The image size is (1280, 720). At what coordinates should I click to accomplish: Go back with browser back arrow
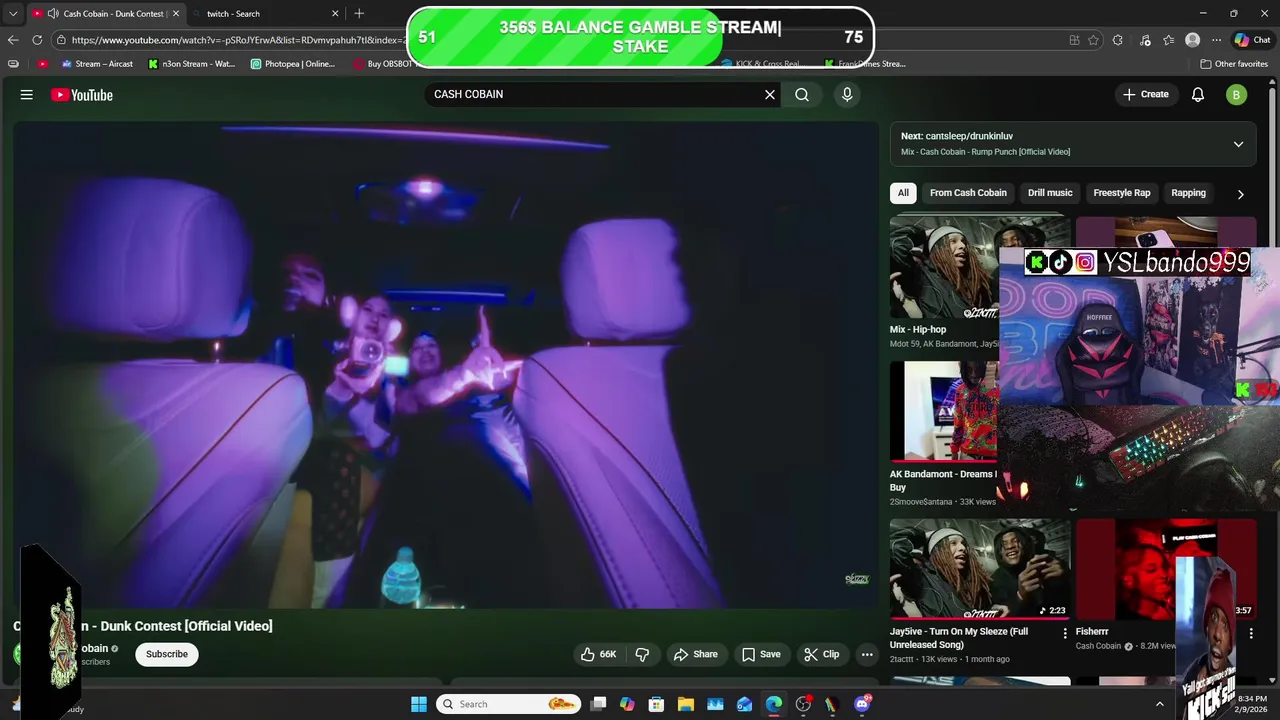13,40
